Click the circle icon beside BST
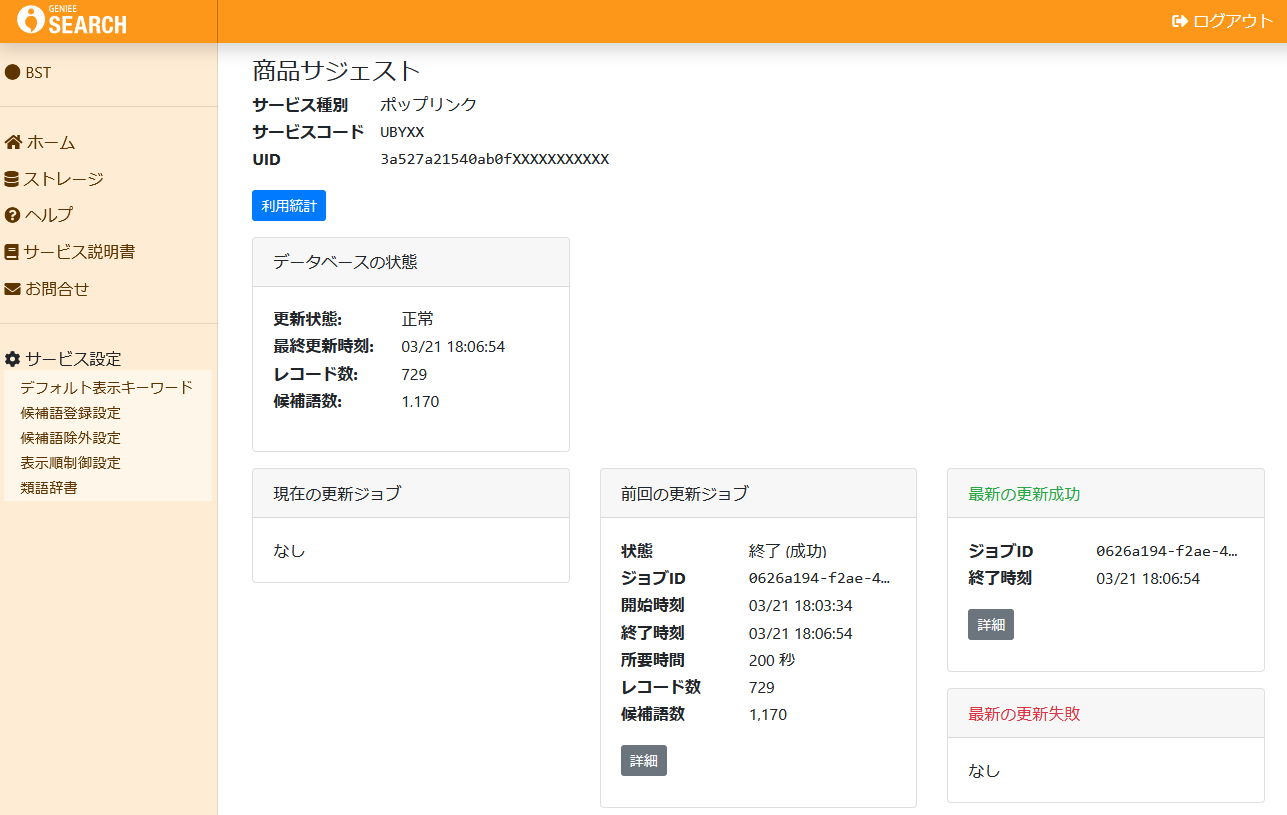The image size is (1287, 815). click(13, 72)
